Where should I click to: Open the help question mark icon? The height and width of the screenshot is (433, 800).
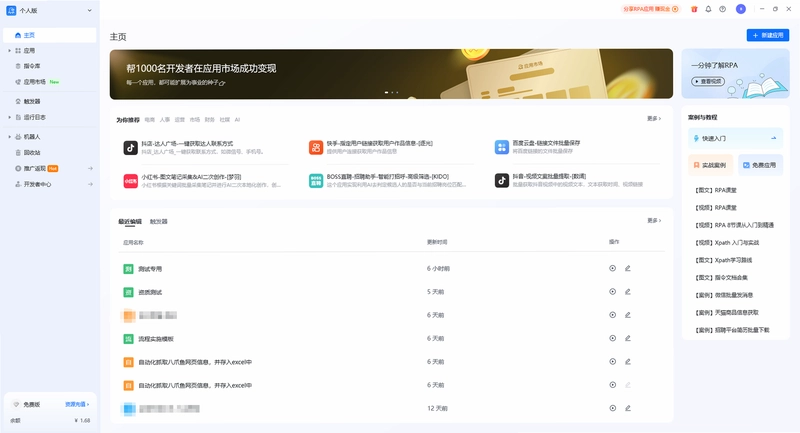(x=722, y=9)
